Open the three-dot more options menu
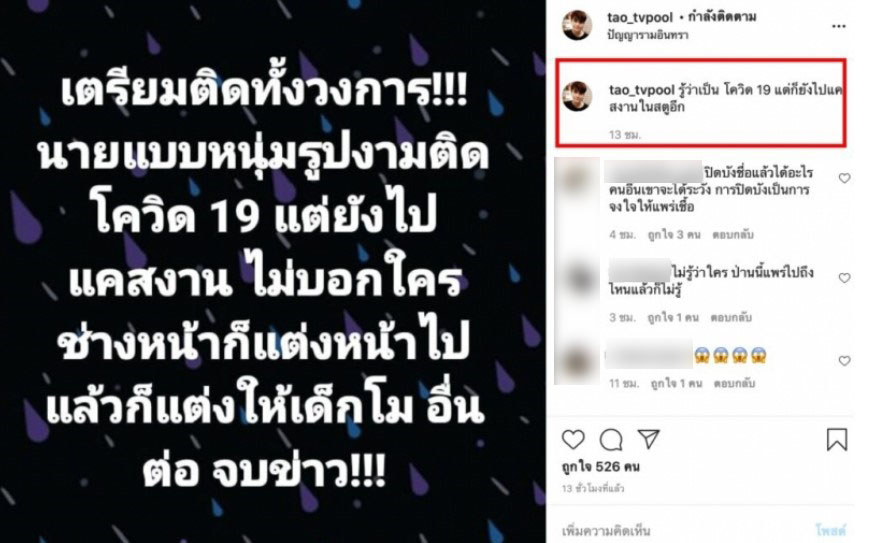This screenshot has width=873, height=543. [x=839, y=26]
